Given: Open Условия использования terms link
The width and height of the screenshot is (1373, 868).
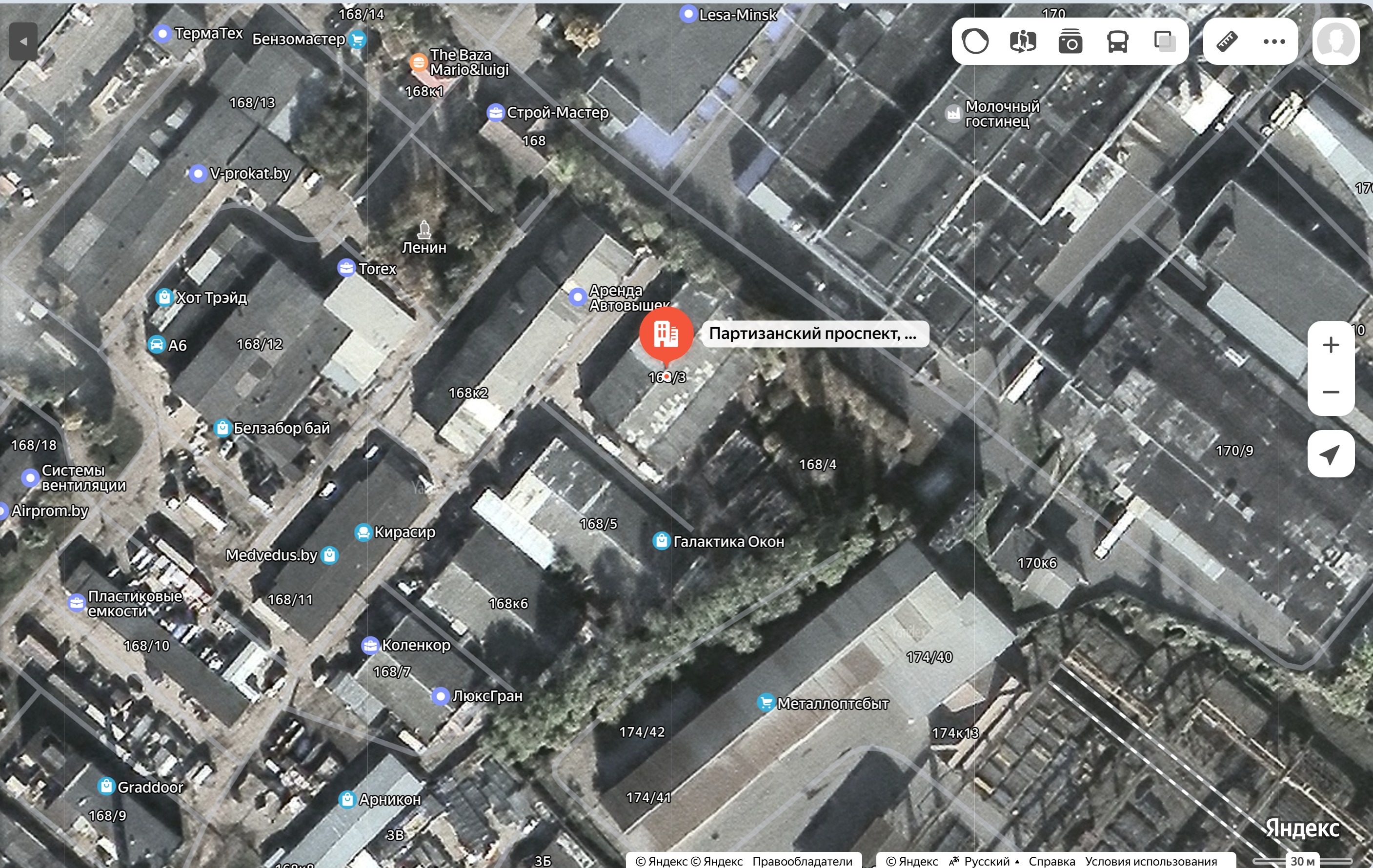Looking at the screenshot, I should pos(1151,861).
